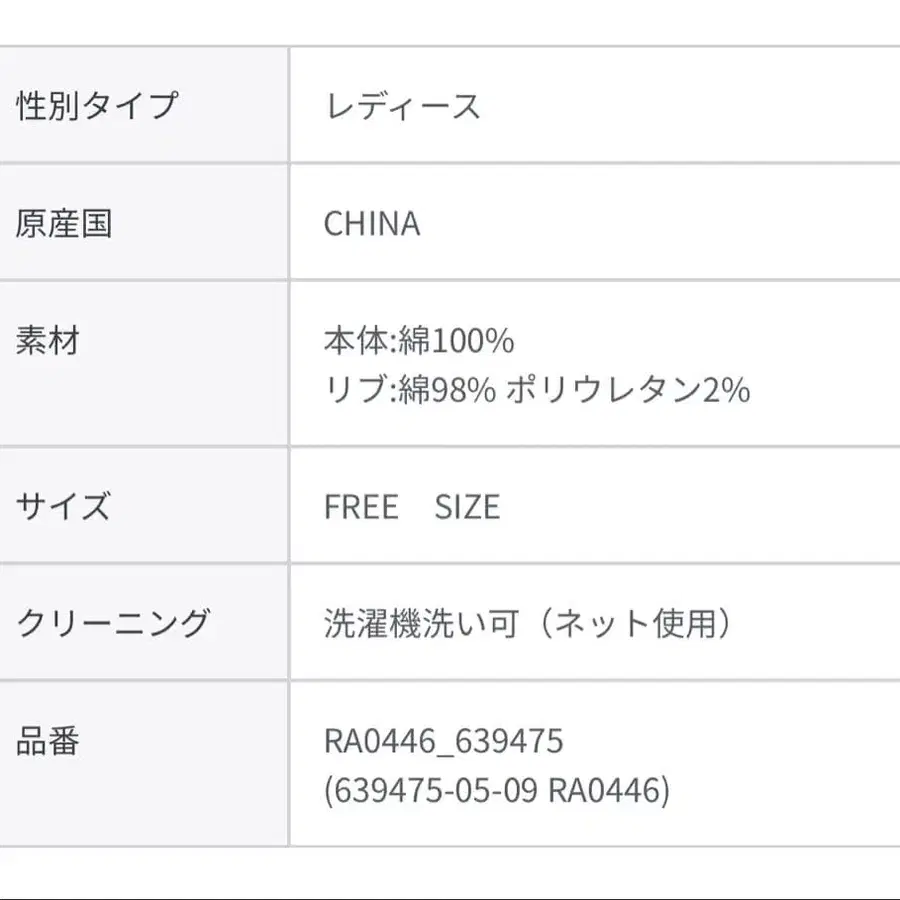Click the (639475-05-09 RA0446) code line
The width and height of the screenshot is (900, 900).
(497, 790)
